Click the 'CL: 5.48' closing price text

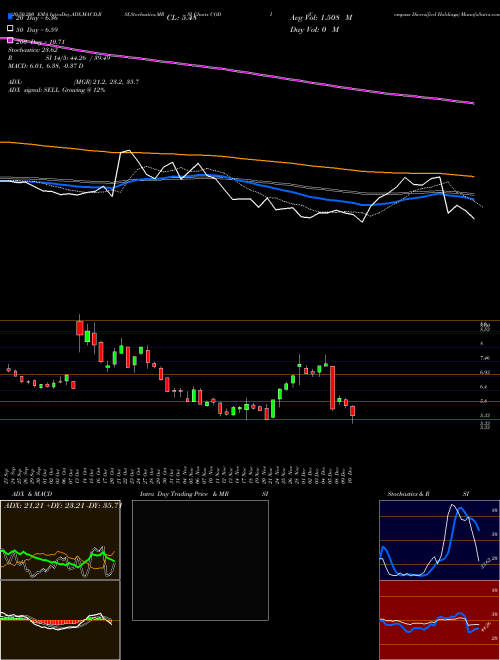182,18
